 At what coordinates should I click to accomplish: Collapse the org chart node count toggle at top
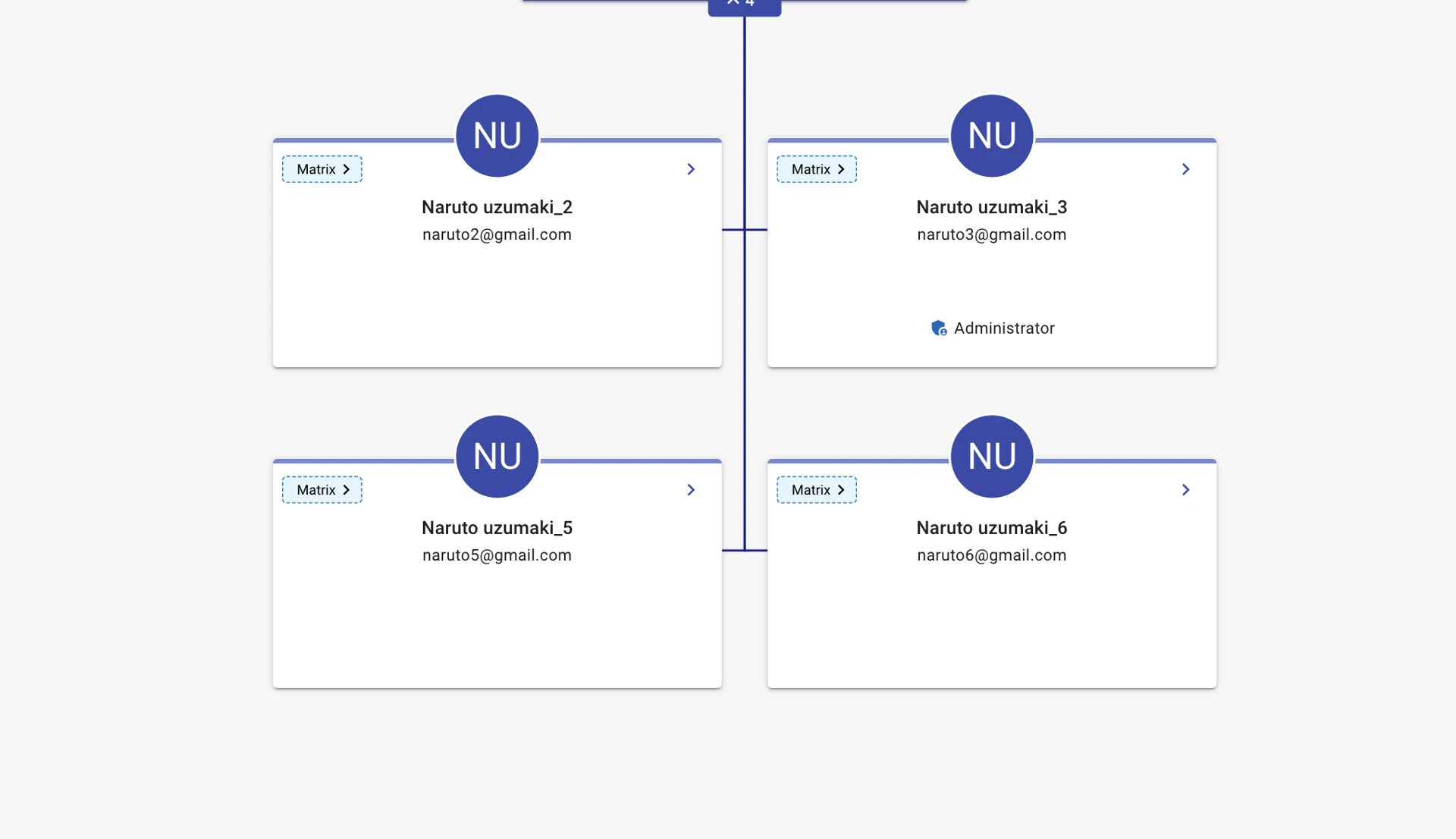[x=744, y=6]
